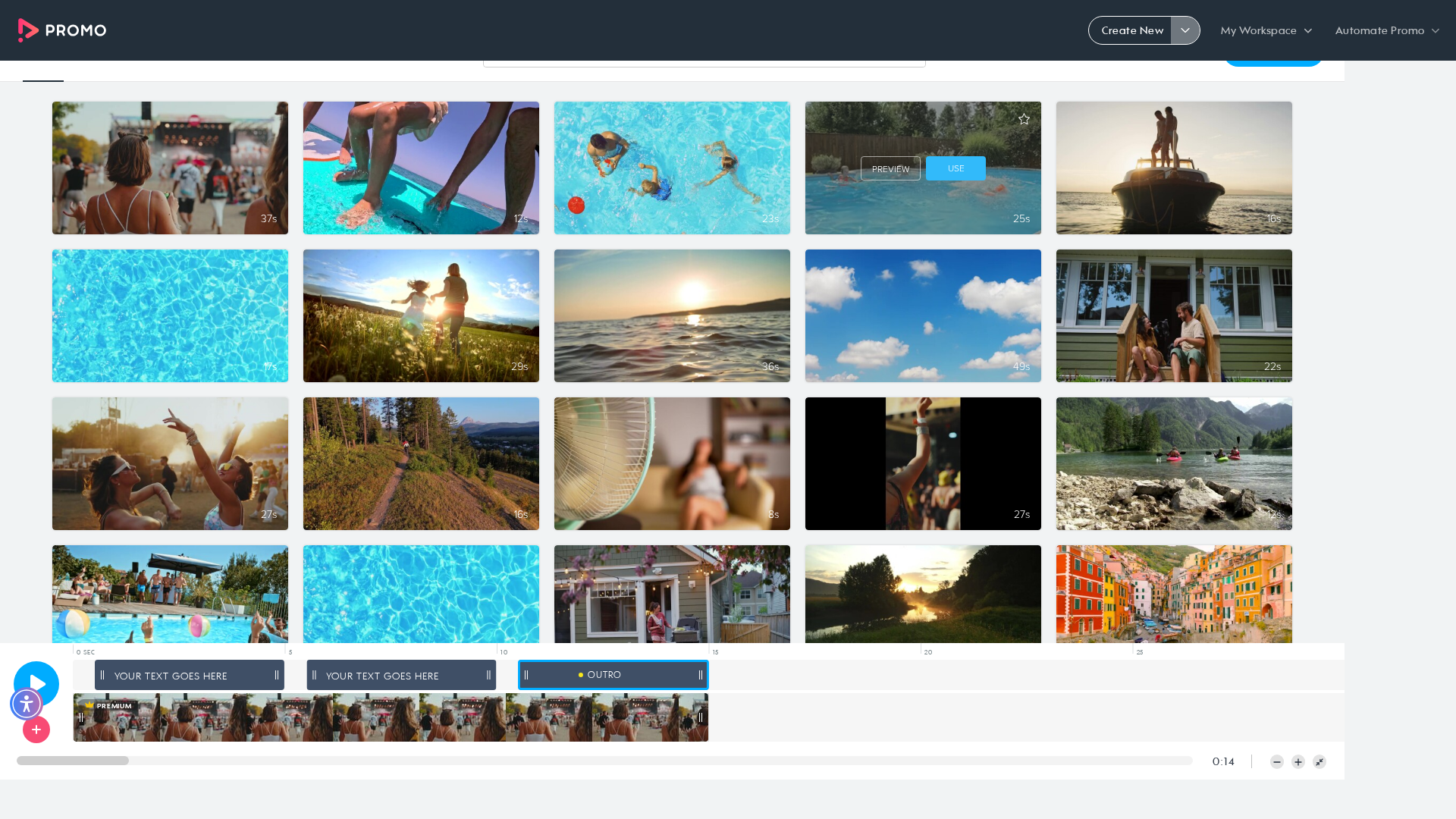1456x819 pixels.
Task: Click the fit timeline collapse icon
Action: coord(1319,762)
